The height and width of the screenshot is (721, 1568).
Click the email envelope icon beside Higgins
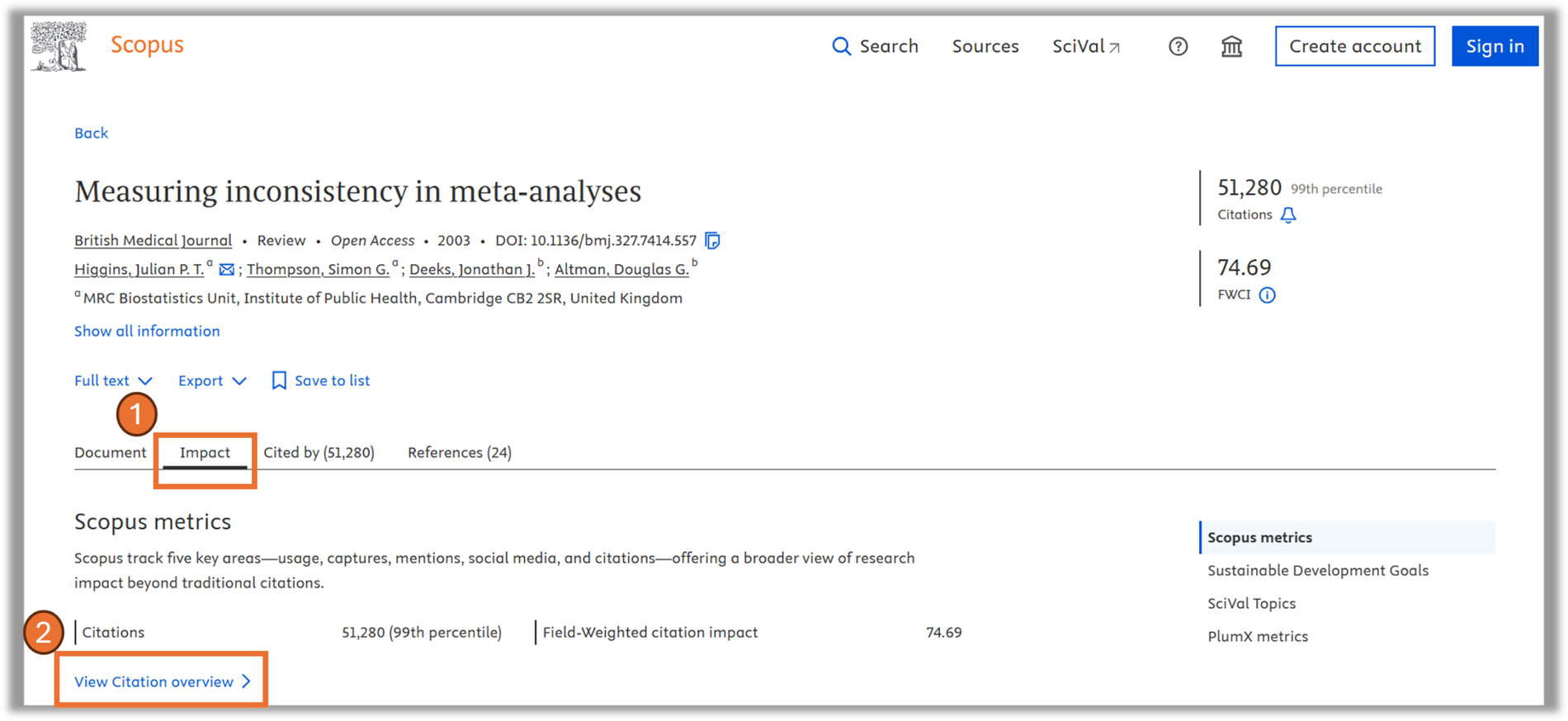pyautogui.click(x=226, y=270)
